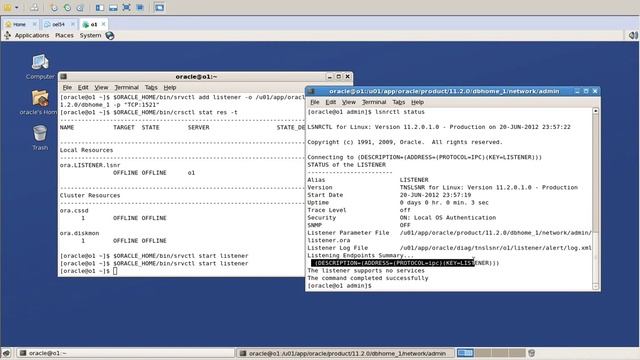The height and width of the screenshot is (360, 640).
Task: Click the window menu icon of oracle@o1:~ terminal
Action: click(x=64, y=76)
